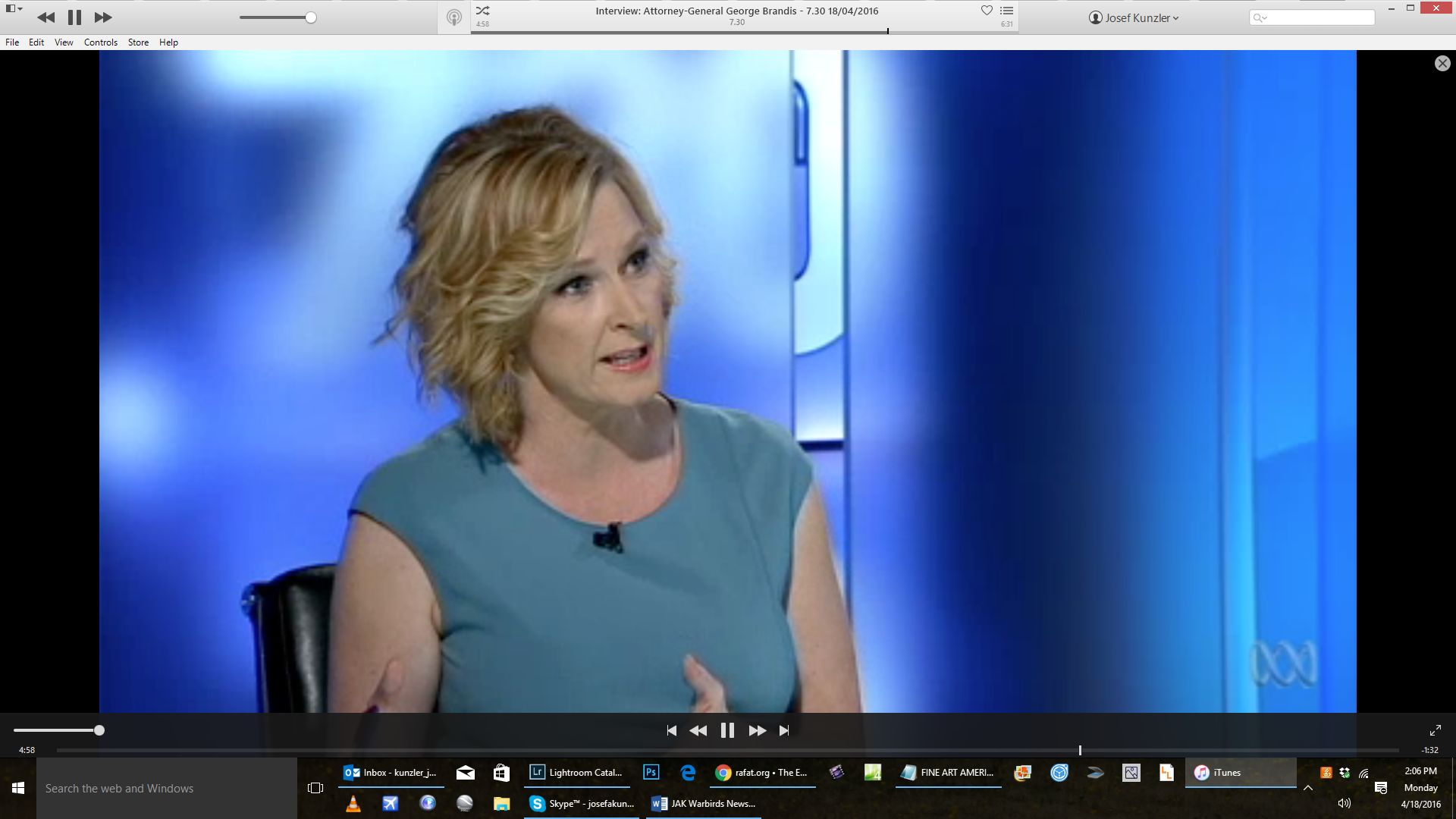
Task: Go to the previous track in video controls
Action: pyautogui.click(x=671, y=730)
